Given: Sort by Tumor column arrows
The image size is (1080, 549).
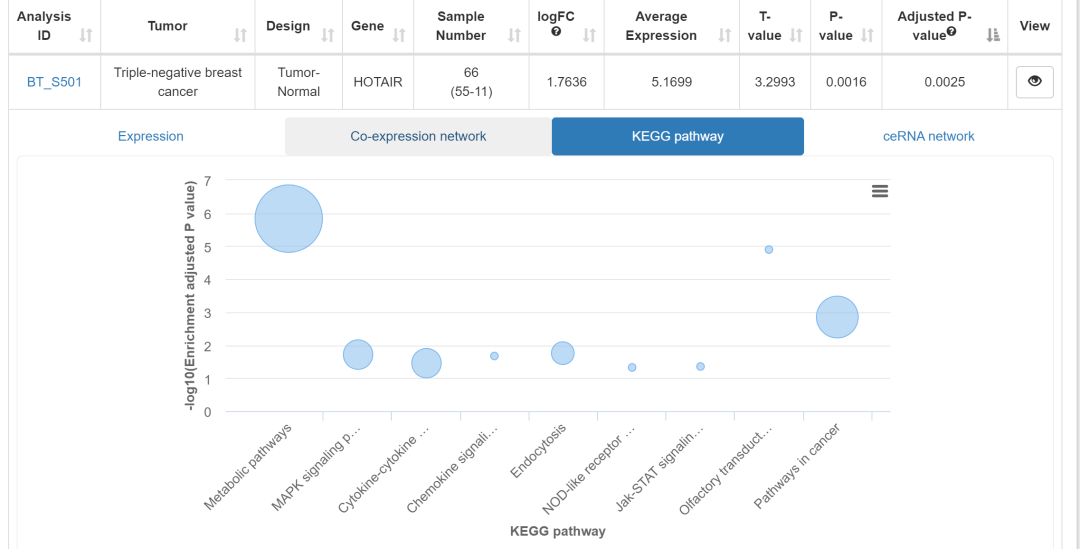Looking at the screenshot, I should pyautogui.click(x=240, y=35).
